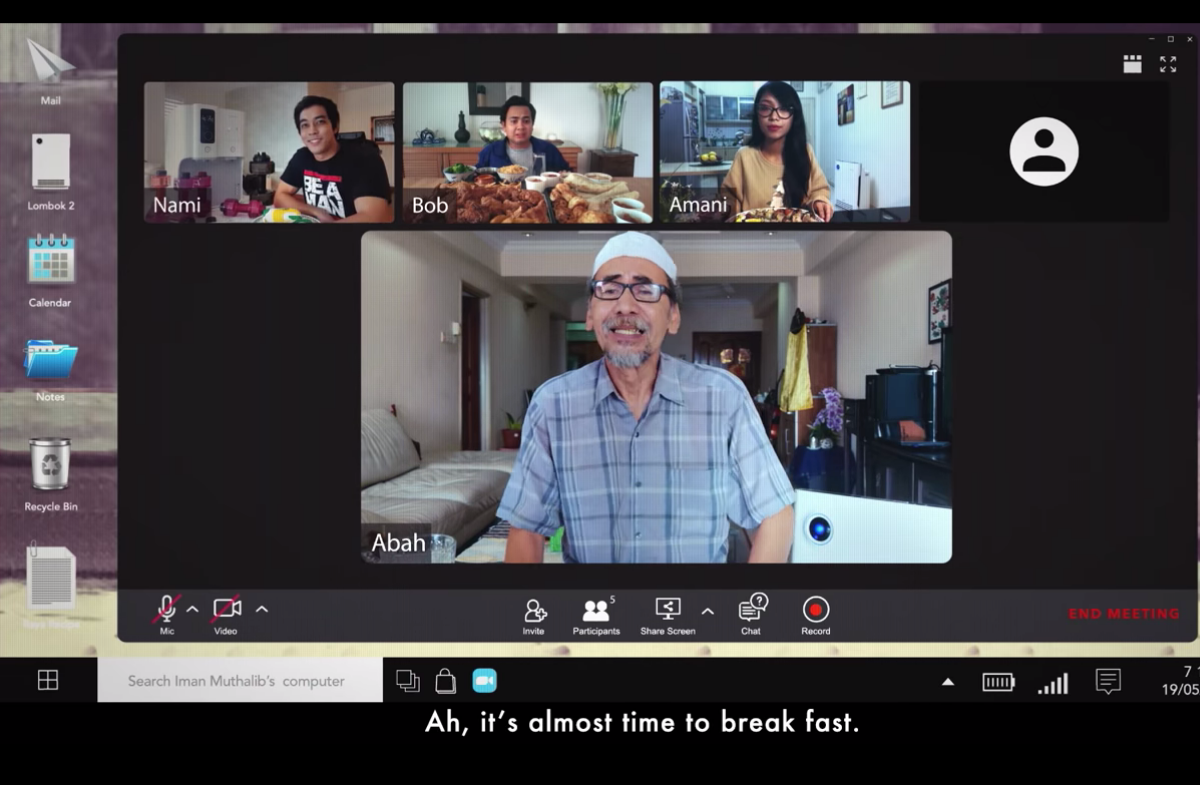1200x785 pixels.
Task: Open the Video options chevron
Action: point(261,609)
